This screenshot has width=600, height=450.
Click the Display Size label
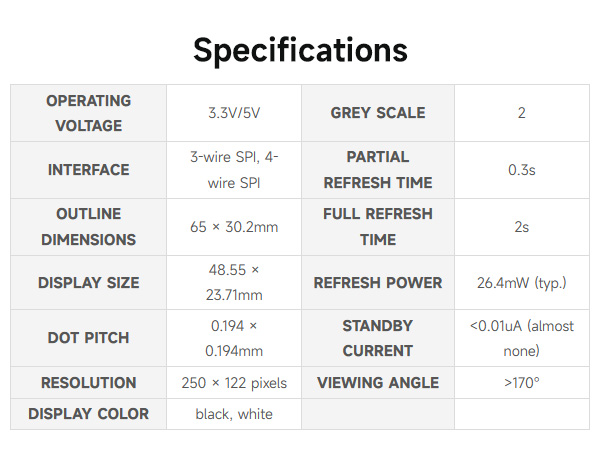89,283
